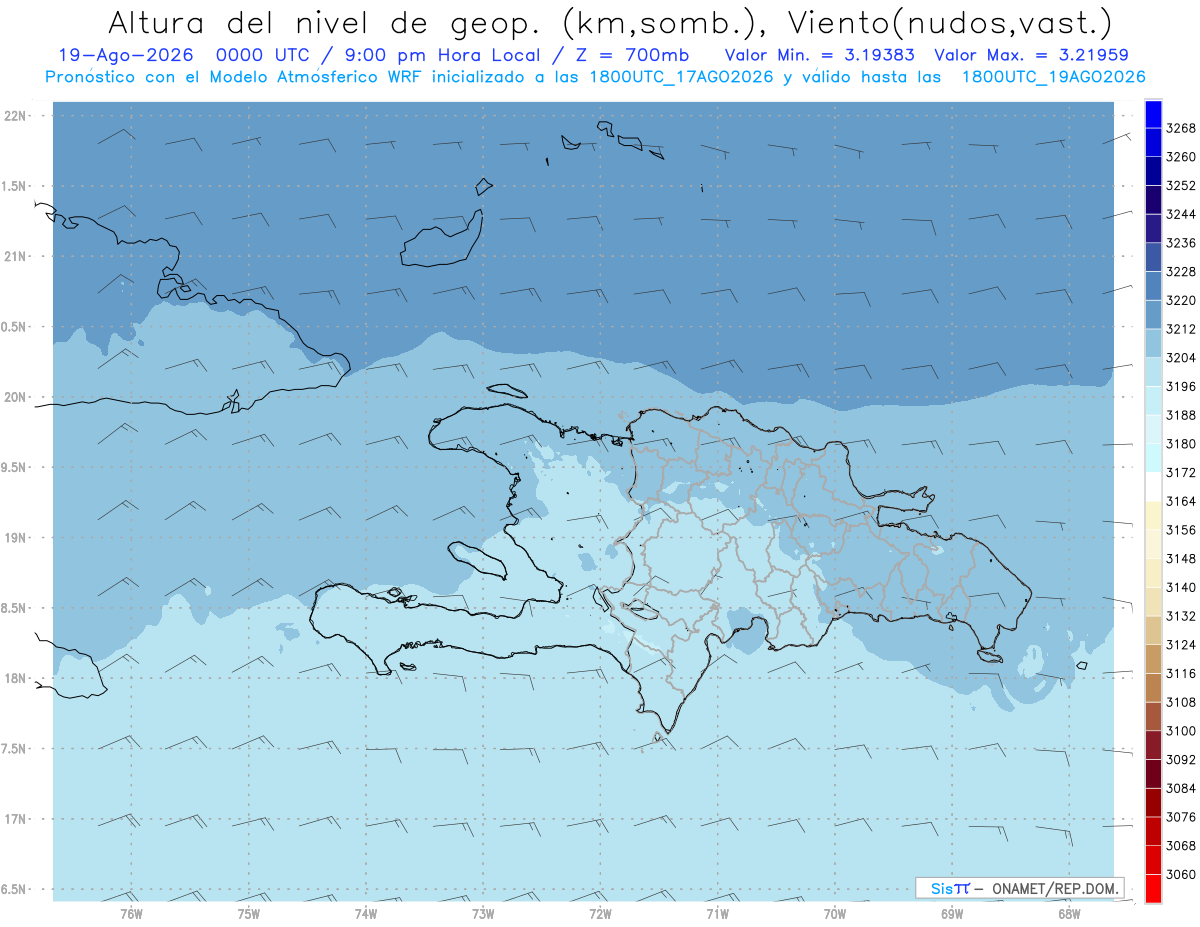Click the '18N' latitude label
The image size is (1200, 927).
pyautogui.click(x=15, y=678)
